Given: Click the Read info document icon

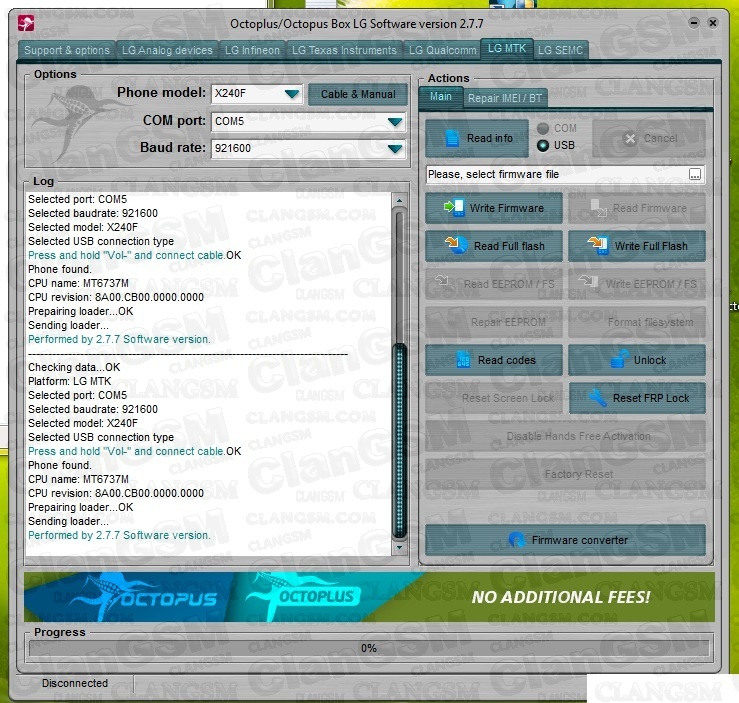Looking at the screenshot, I should coord(452,138).
